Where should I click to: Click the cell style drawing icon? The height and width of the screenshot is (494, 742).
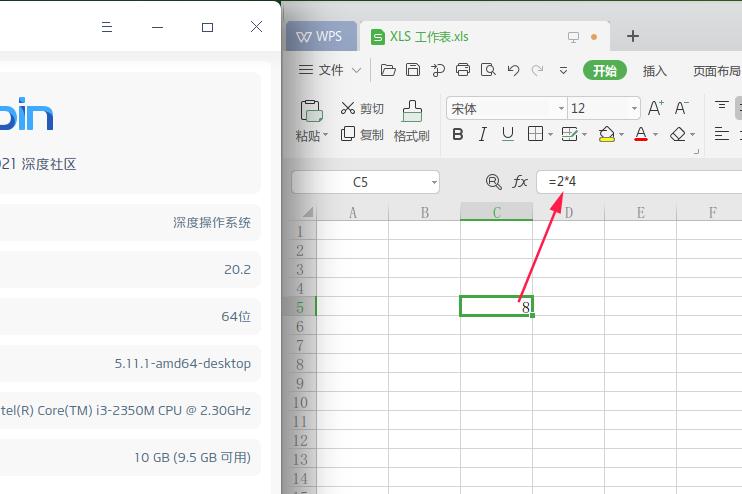click(569, 134)
